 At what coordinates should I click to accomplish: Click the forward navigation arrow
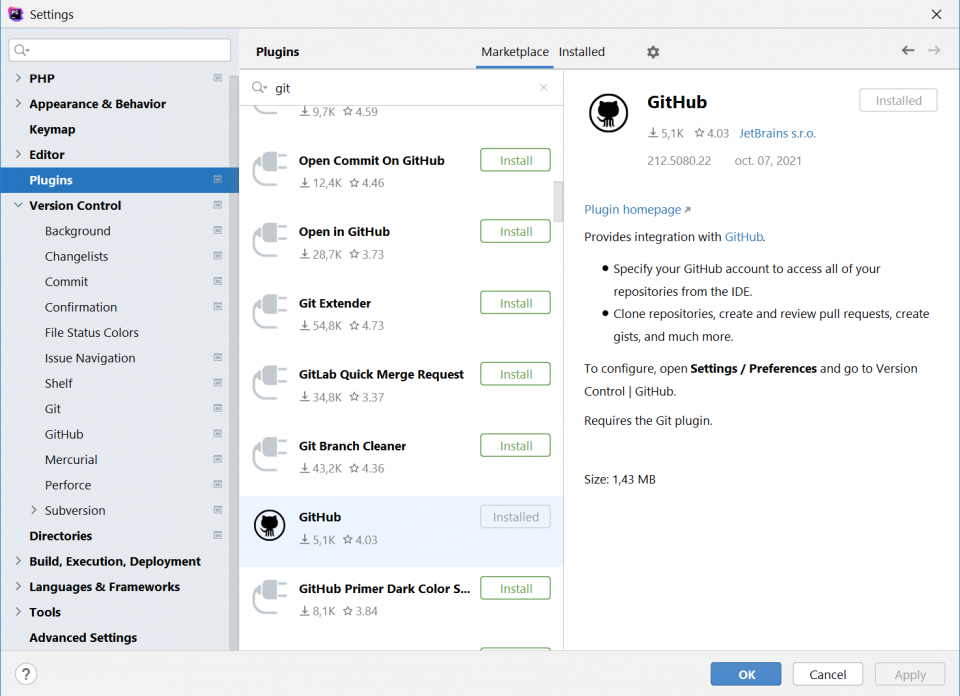click(x=934, y=50)
